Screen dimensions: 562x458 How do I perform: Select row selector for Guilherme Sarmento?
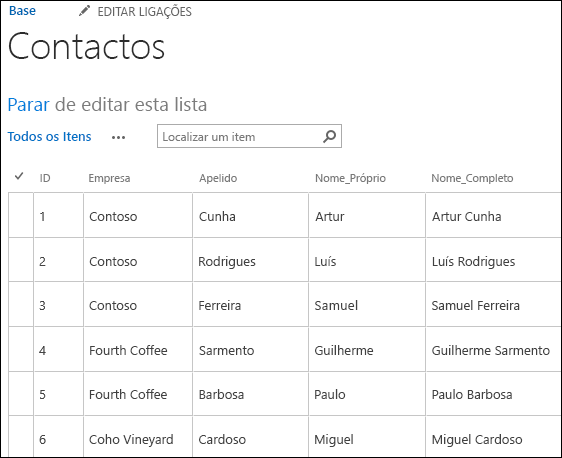tap(21, 349)
